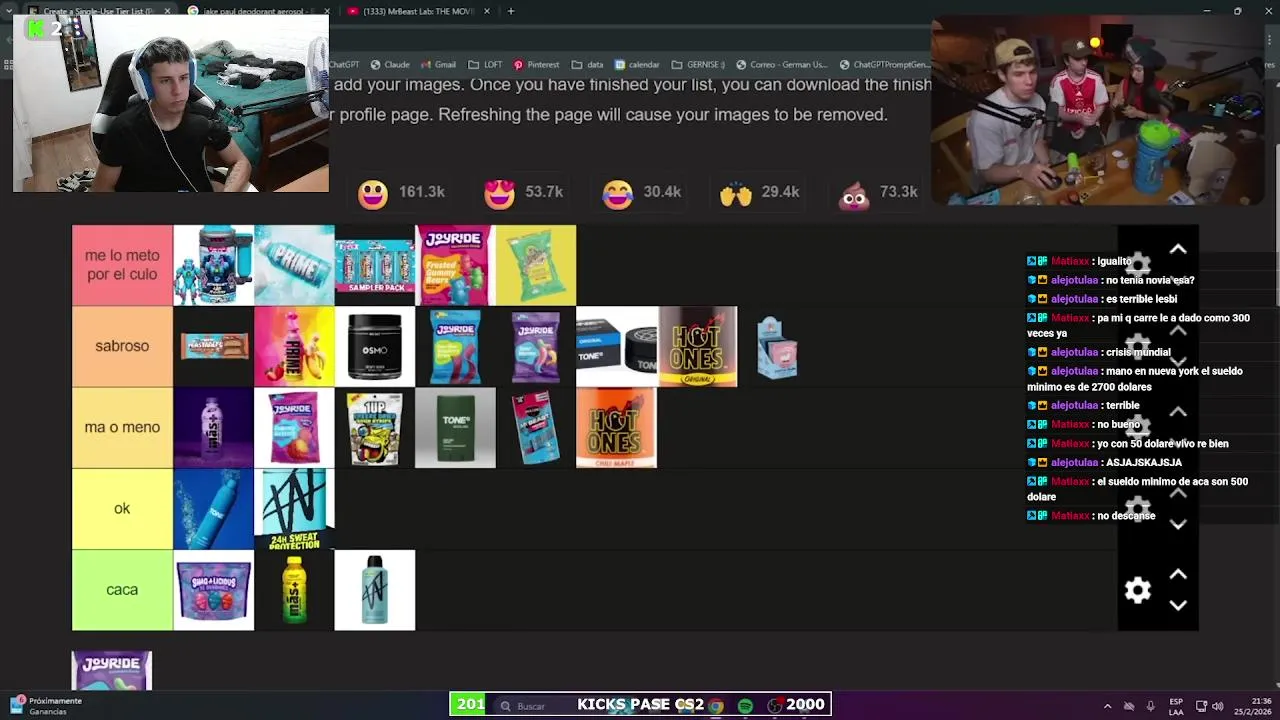Viewport: 1280px width, 720px height.
Task: Open Google Chrome from the taskbar
Action: coord(716,706)
